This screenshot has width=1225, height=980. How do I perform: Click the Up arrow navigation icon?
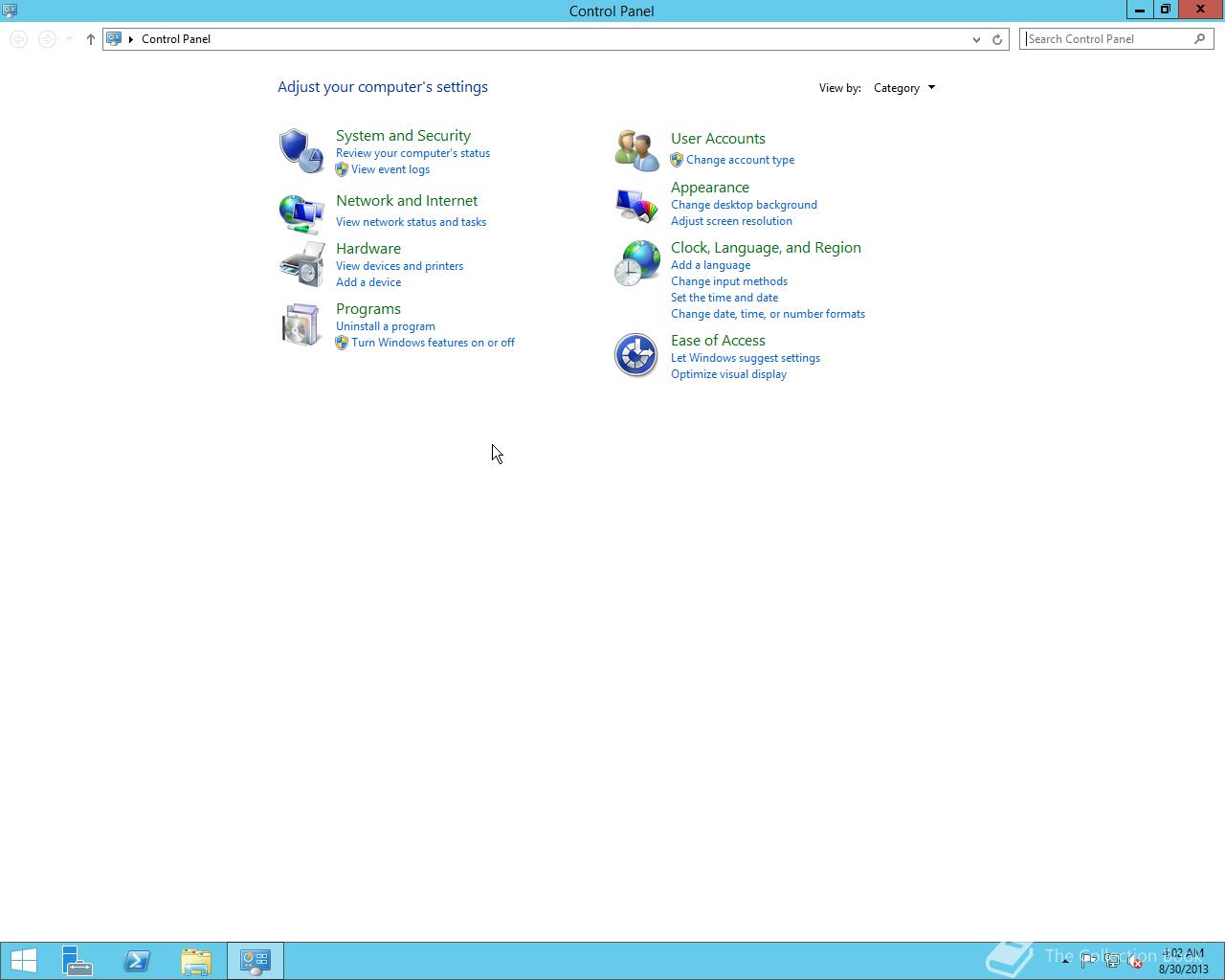(x=91, y=39)
